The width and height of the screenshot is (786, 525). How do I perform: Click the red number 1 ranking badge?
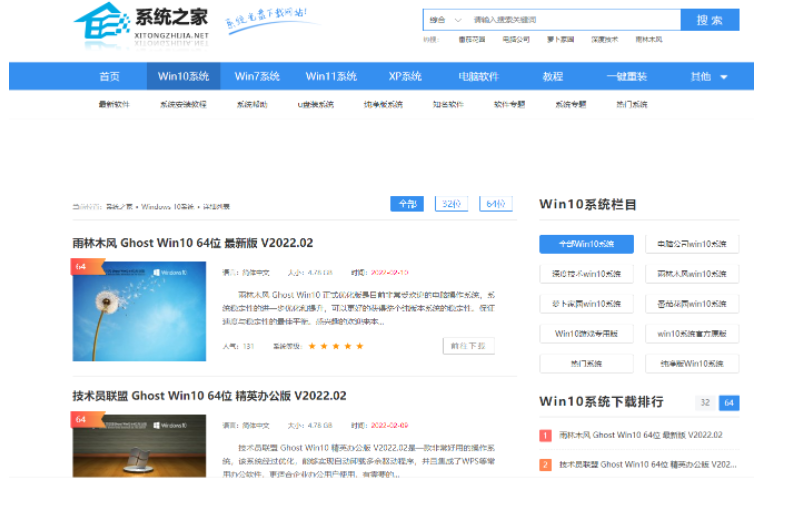coord(545,436)
